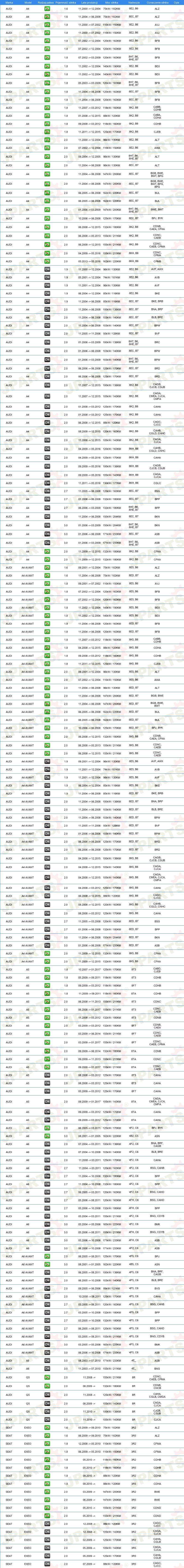Click ON diesel icon in A8 BNG row

(47, 1369)
